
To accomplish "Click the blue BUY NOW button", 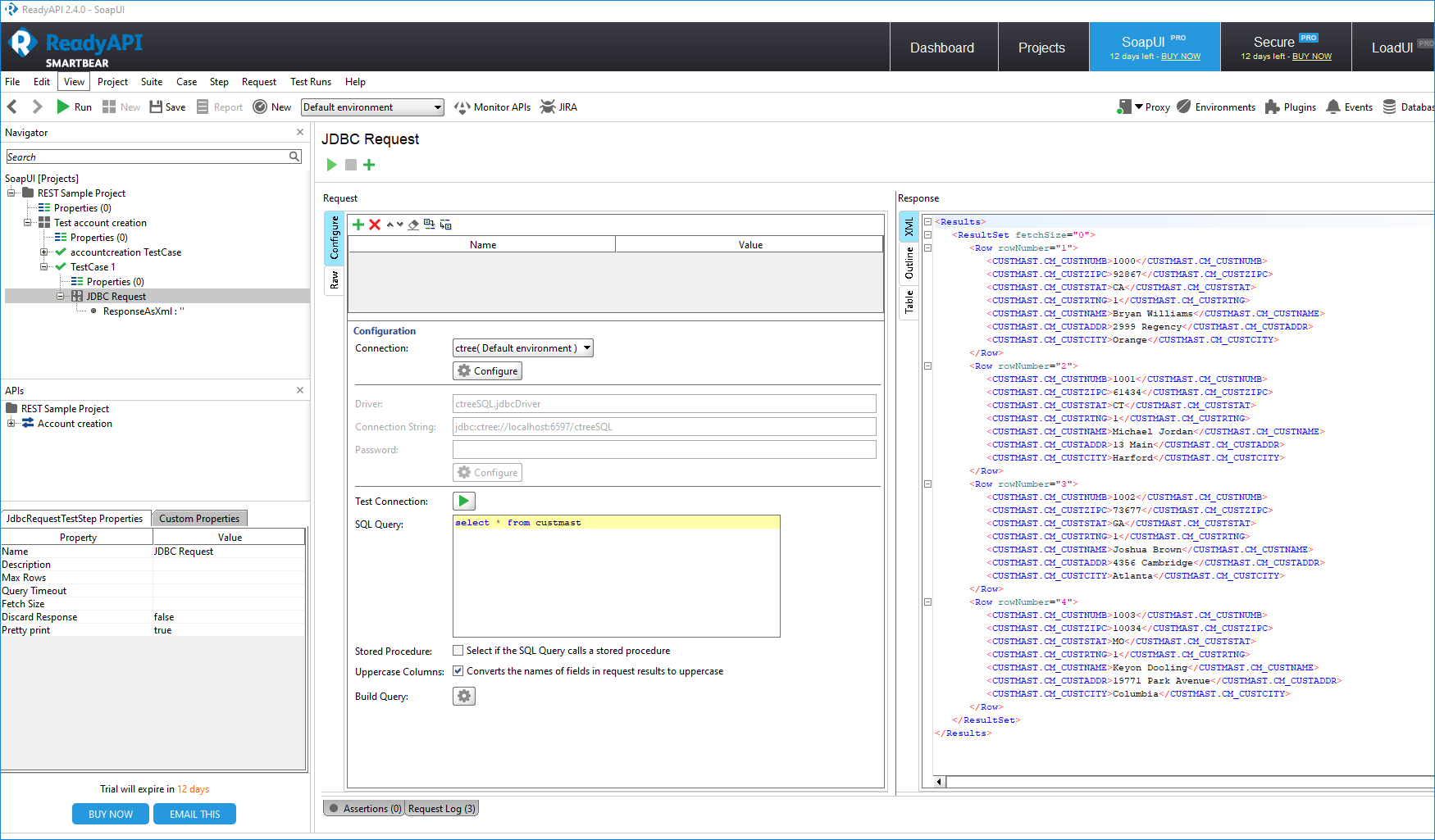I will pos(111,814).
